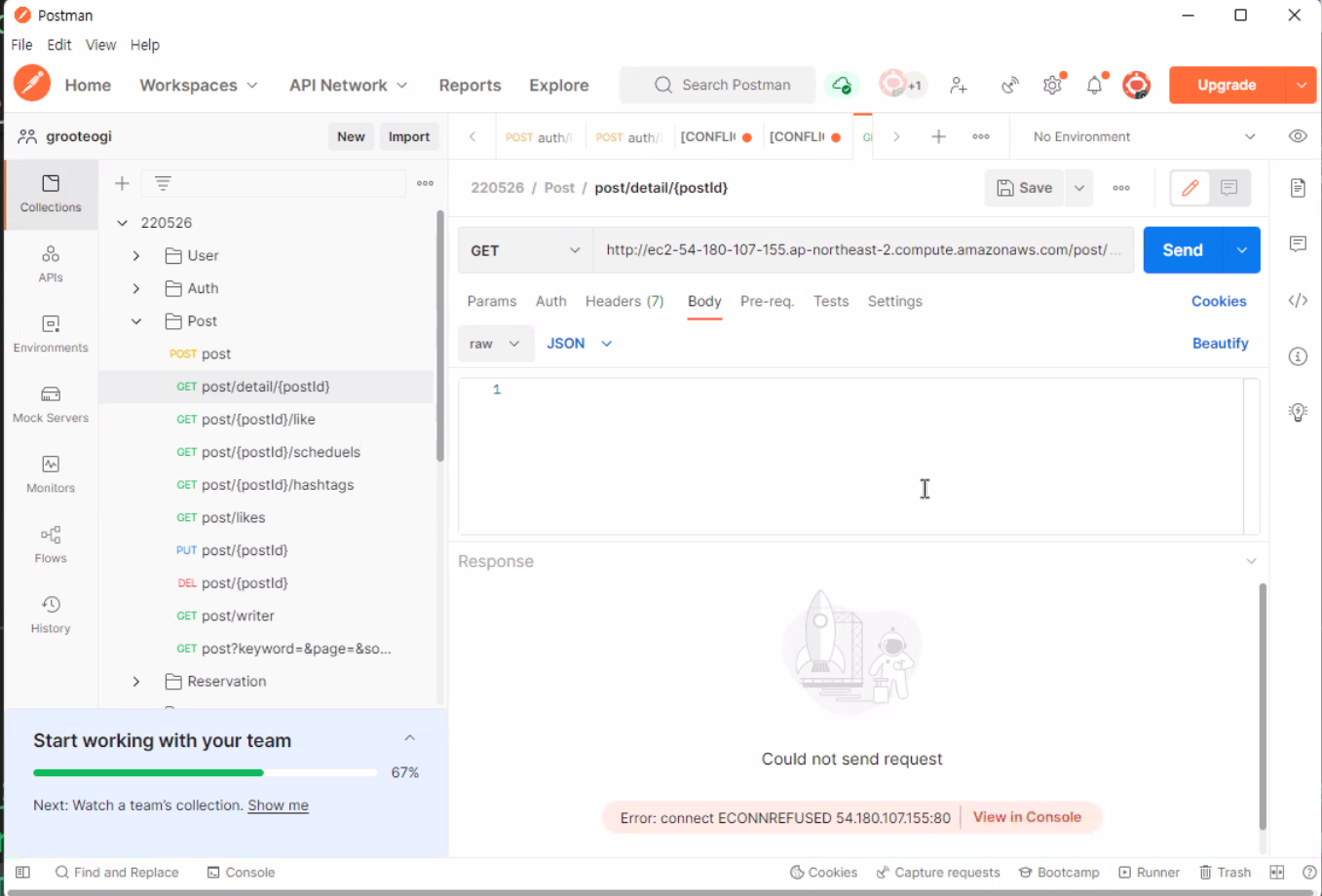
Task: Open the collections panel three-dot options
Action: click(425, 183)
